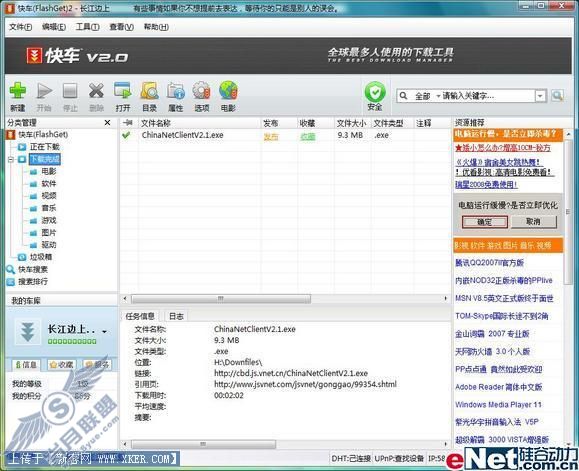Open the 文件(F) menu
579x471 pixels.
20,27
